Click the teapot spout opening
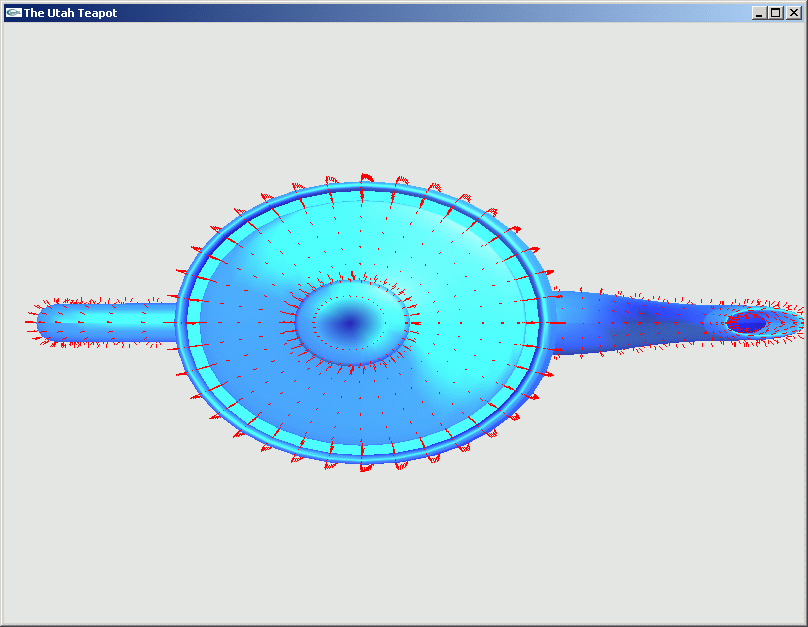808x627 pixels. coord(746,323)
